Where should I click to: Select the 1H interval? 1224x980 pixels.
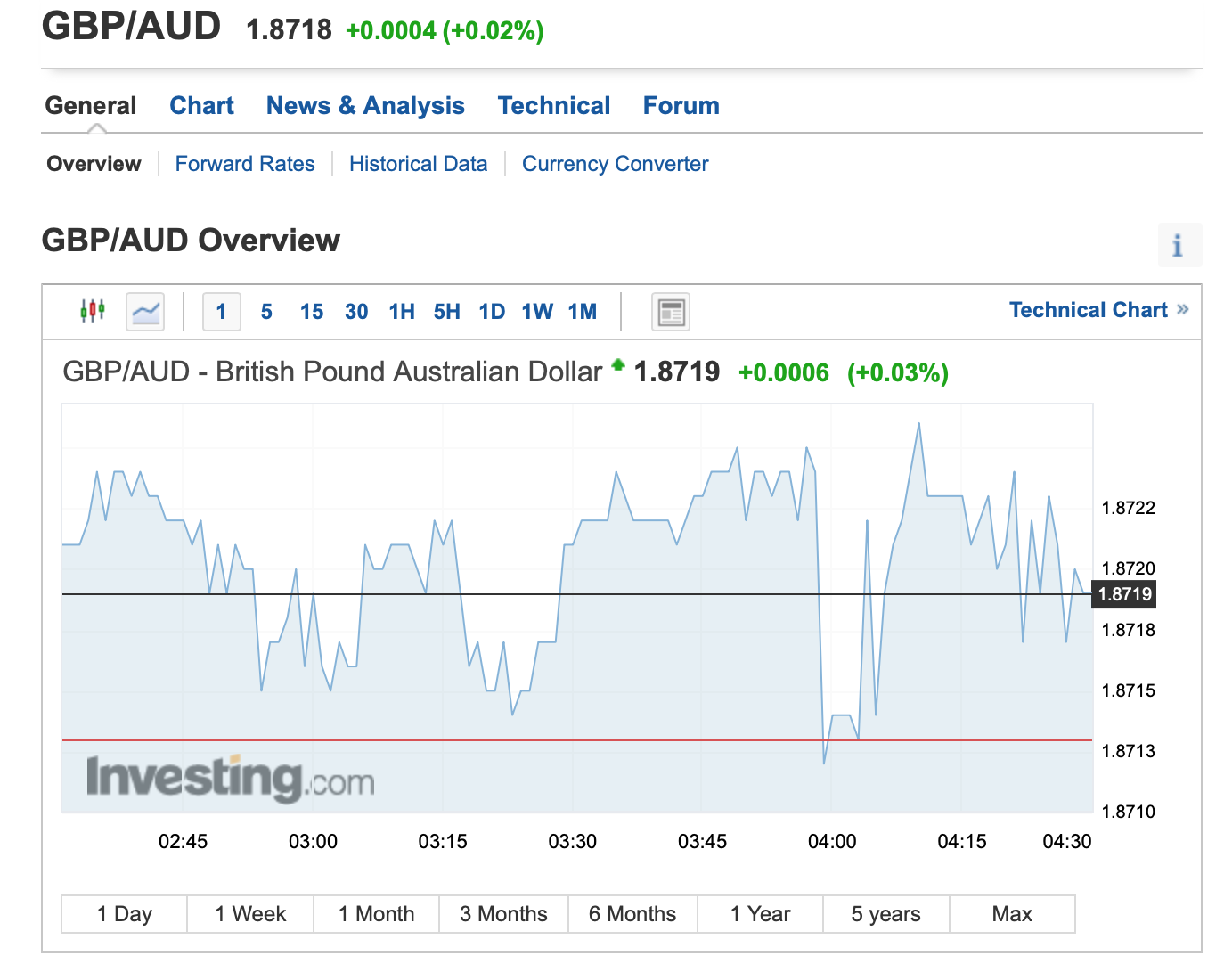402,312
